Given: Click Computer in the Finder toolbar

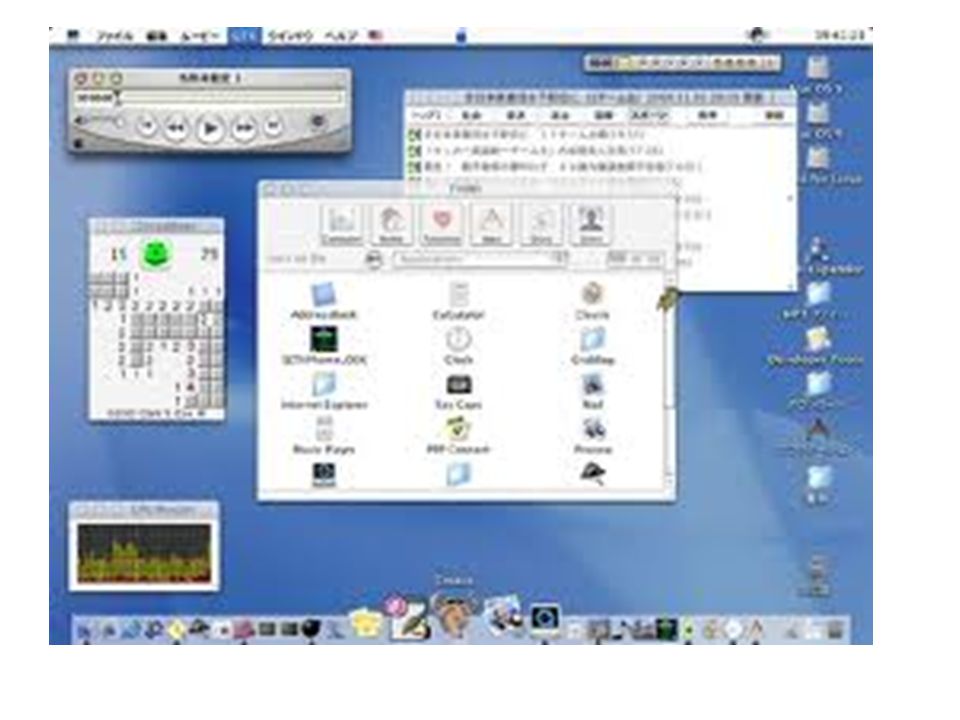Looking at the screenshot, I should [x=341, y=225].
